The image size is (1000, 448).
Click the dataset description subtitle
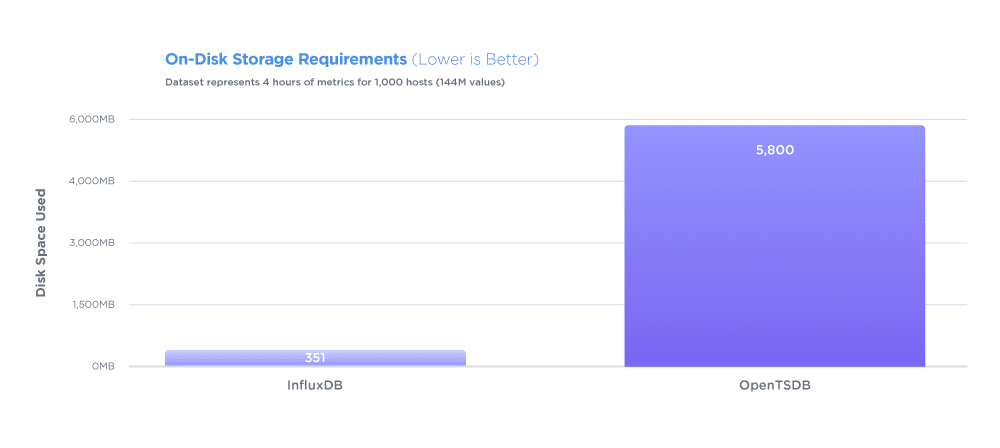tap(335, 82)
